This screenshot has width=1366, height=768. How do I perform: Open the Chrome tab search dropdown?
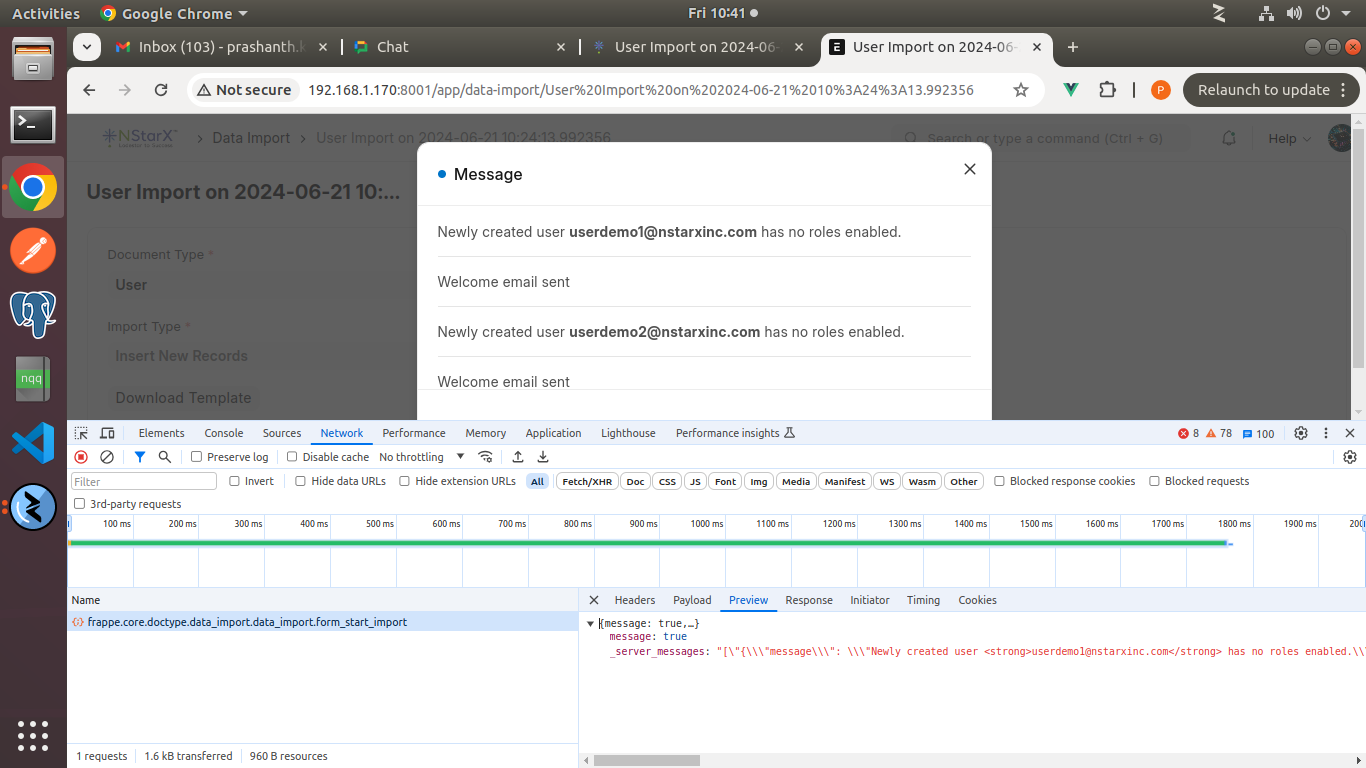pyautogui.click(x=87, y=47)
